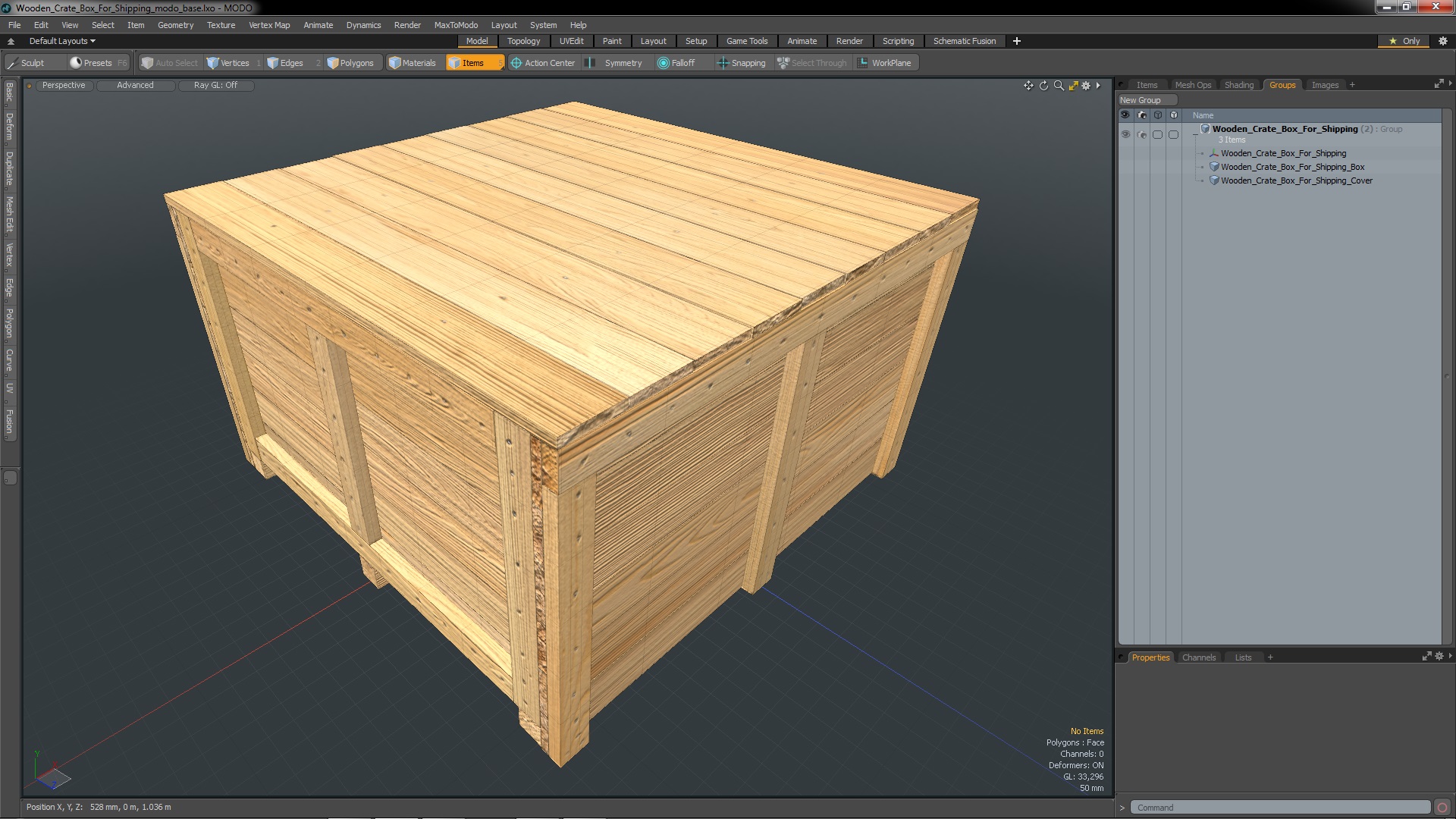Toggle Ray GL: Off button

click(215, 86)
